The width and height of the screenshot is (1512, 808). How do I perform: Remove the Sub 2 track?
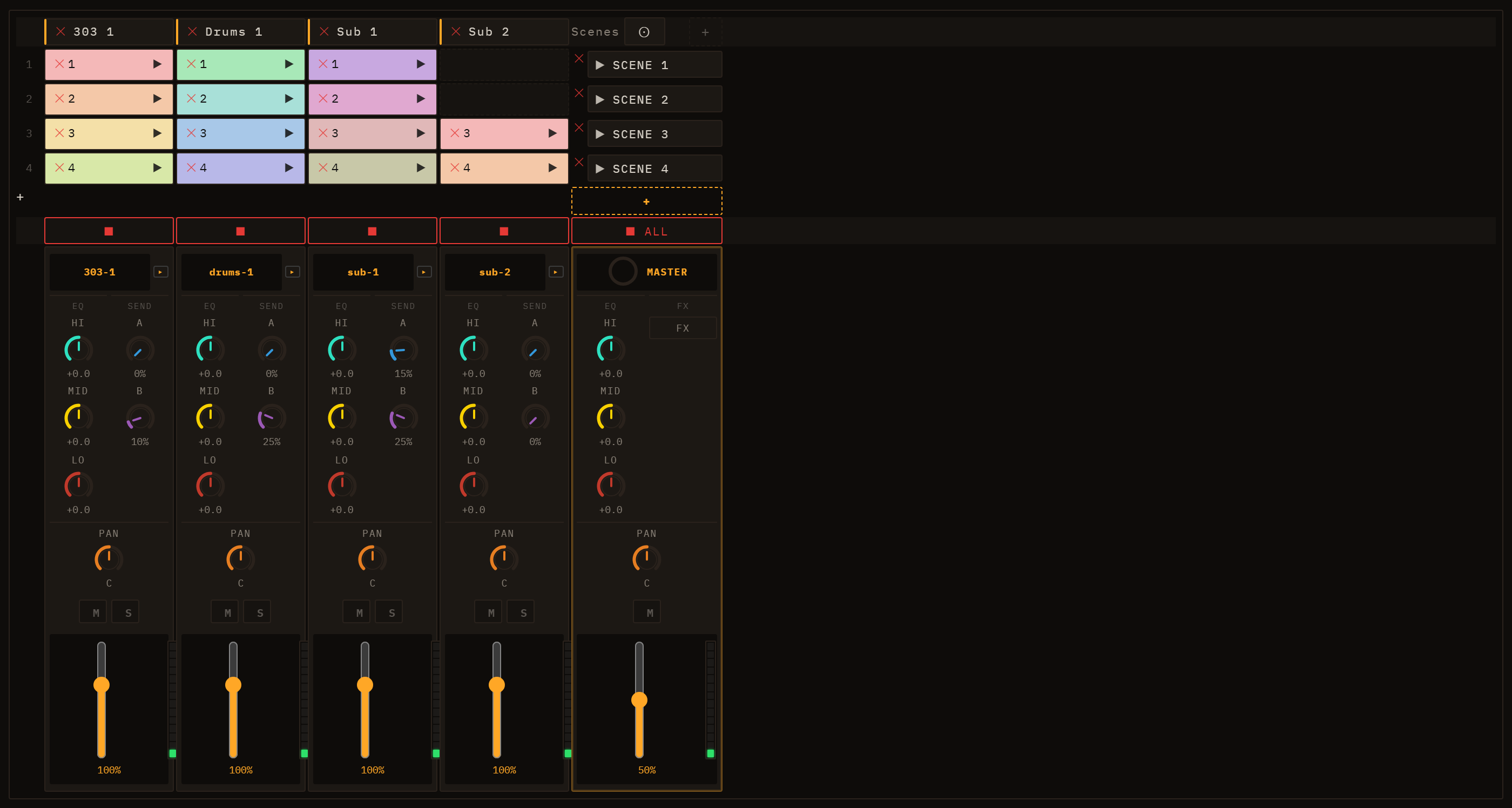(x=455, y=31)
